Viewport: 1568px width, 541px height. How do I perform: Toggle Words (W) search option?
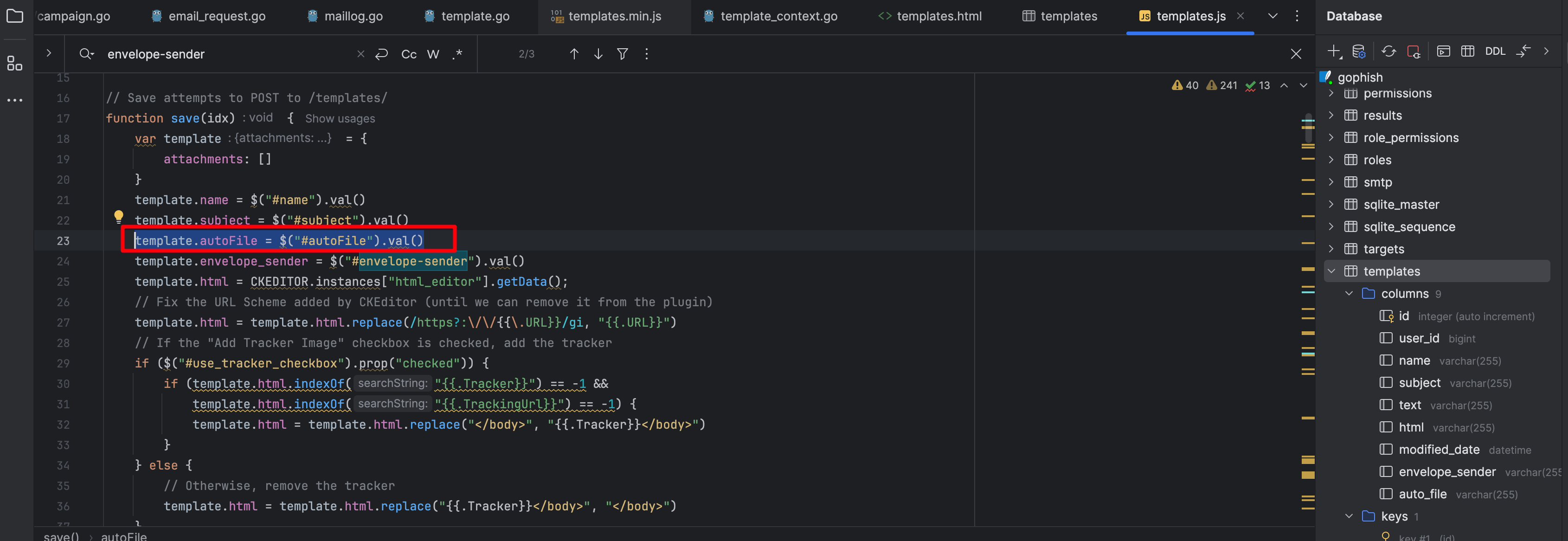tap(433, 54)
